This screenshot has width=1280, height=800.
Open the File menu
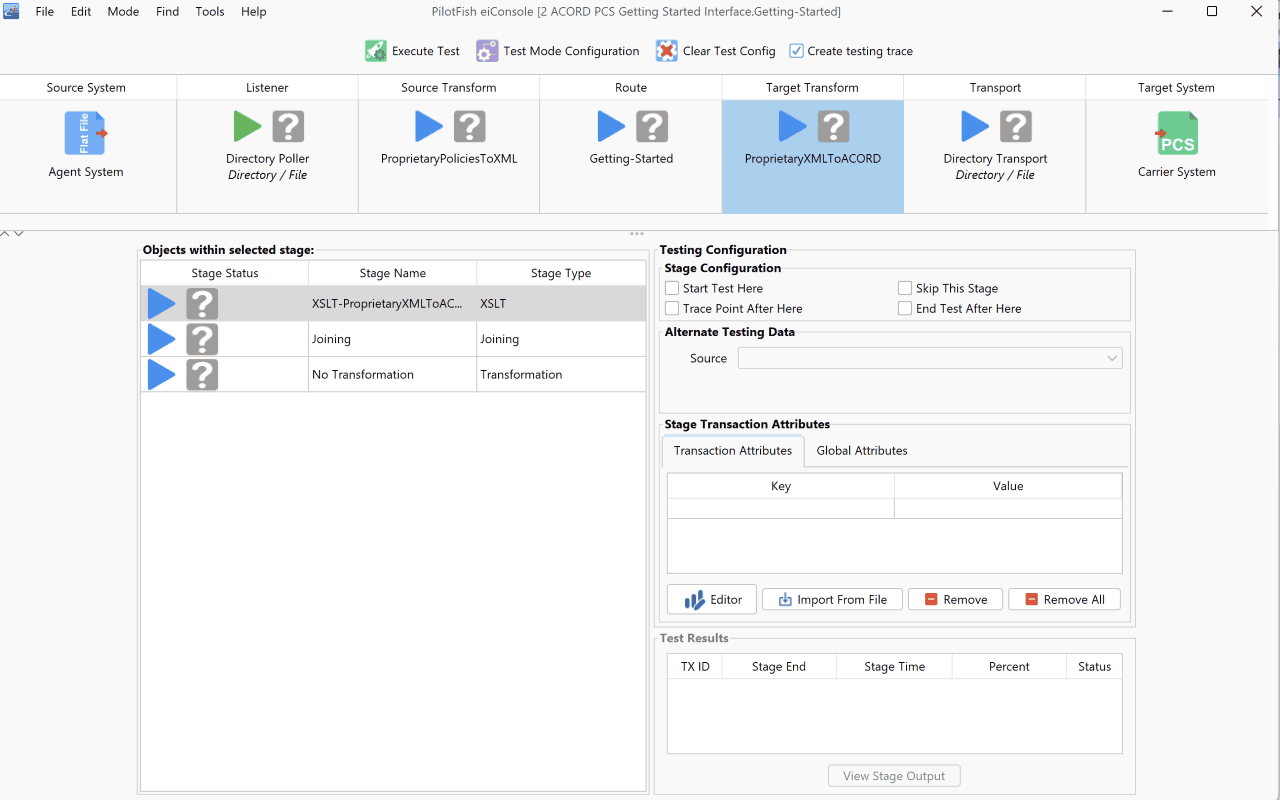[45, 12]
